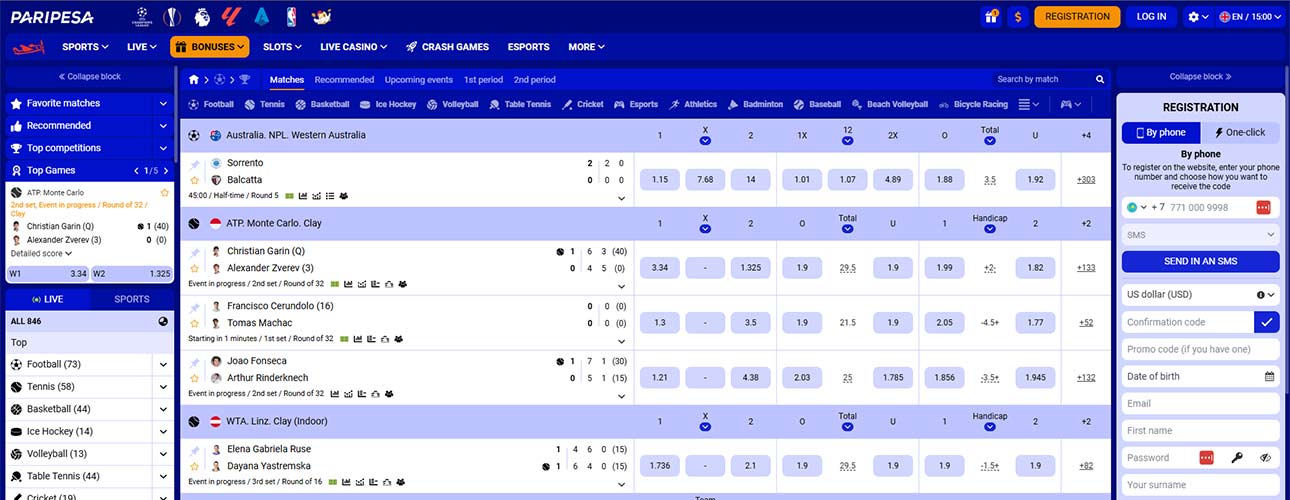Star Arthur Rinderknech match as favorite

coord(194,378)
